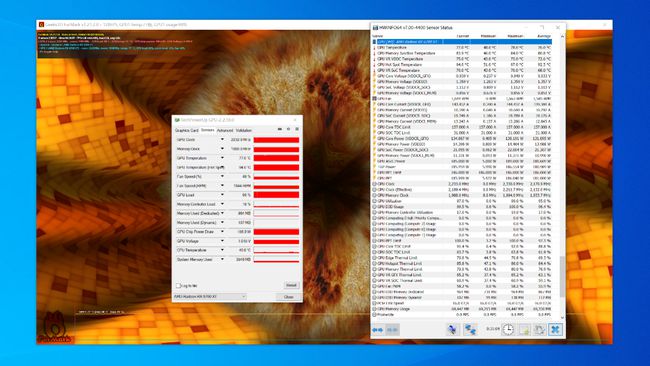Open the AMD Radeon RX graphics card selector
Viewport: 650px width, 366px height.
[210, 297]
